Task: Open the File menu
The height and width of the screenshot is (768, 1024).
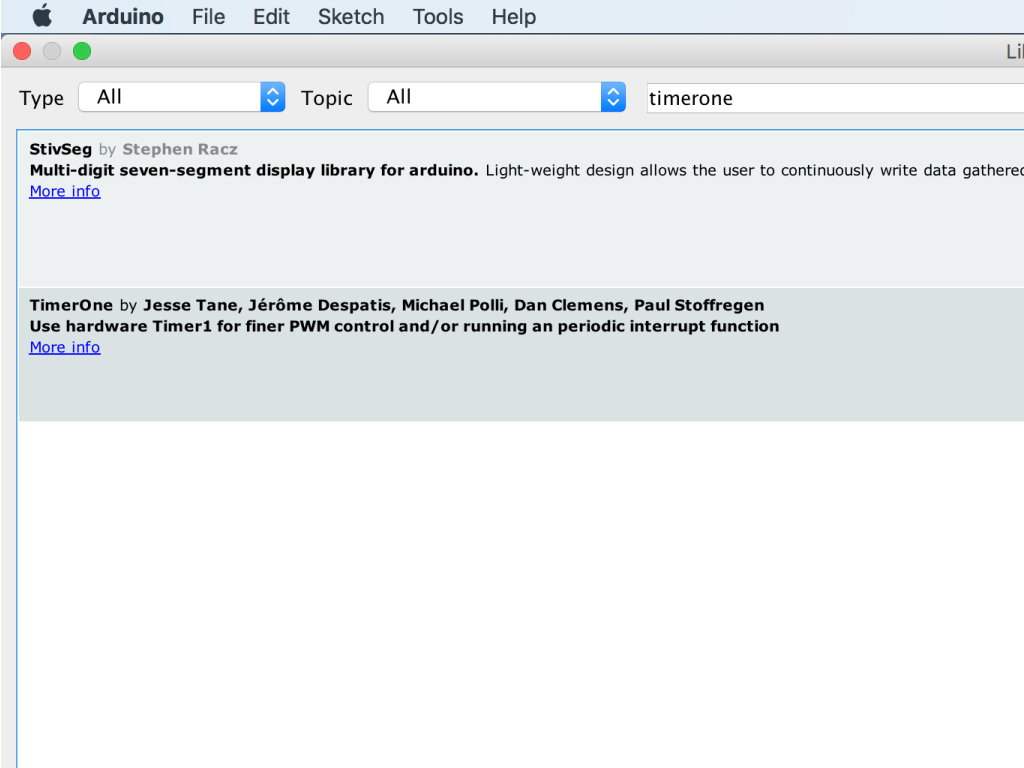Action: point(208,16)
